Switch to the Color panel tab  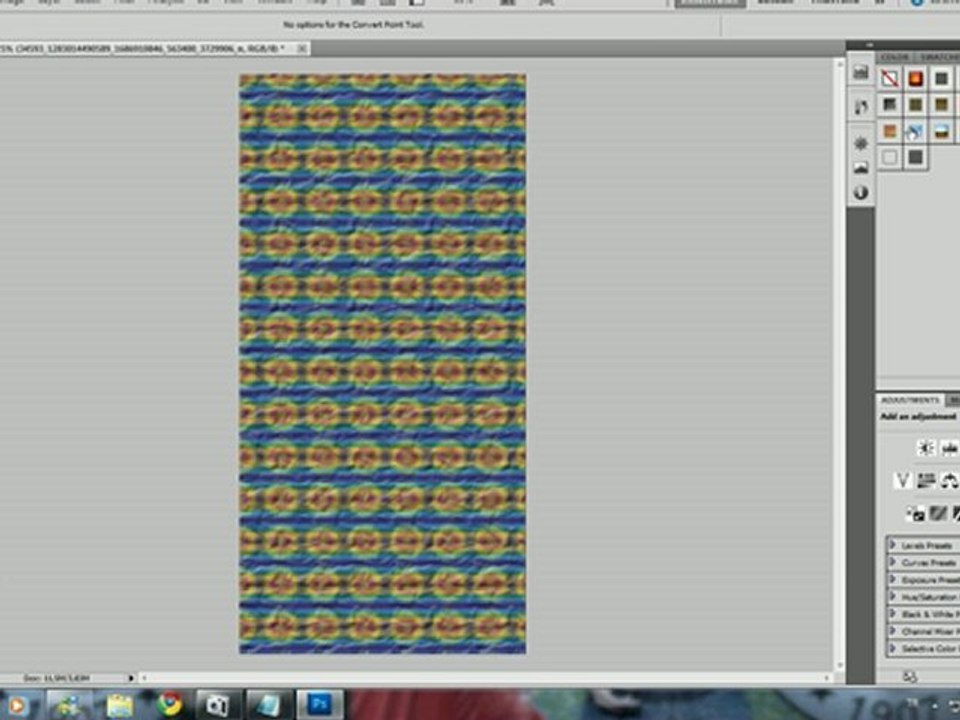pyautogui.click(x=895, y=57)
